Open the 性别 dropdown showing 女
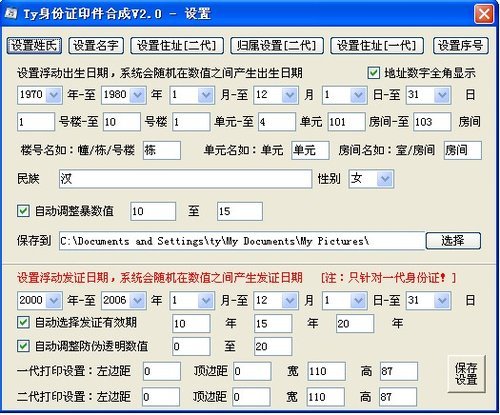The width and height of the screenshot is (500, 415). pos(385,179)
